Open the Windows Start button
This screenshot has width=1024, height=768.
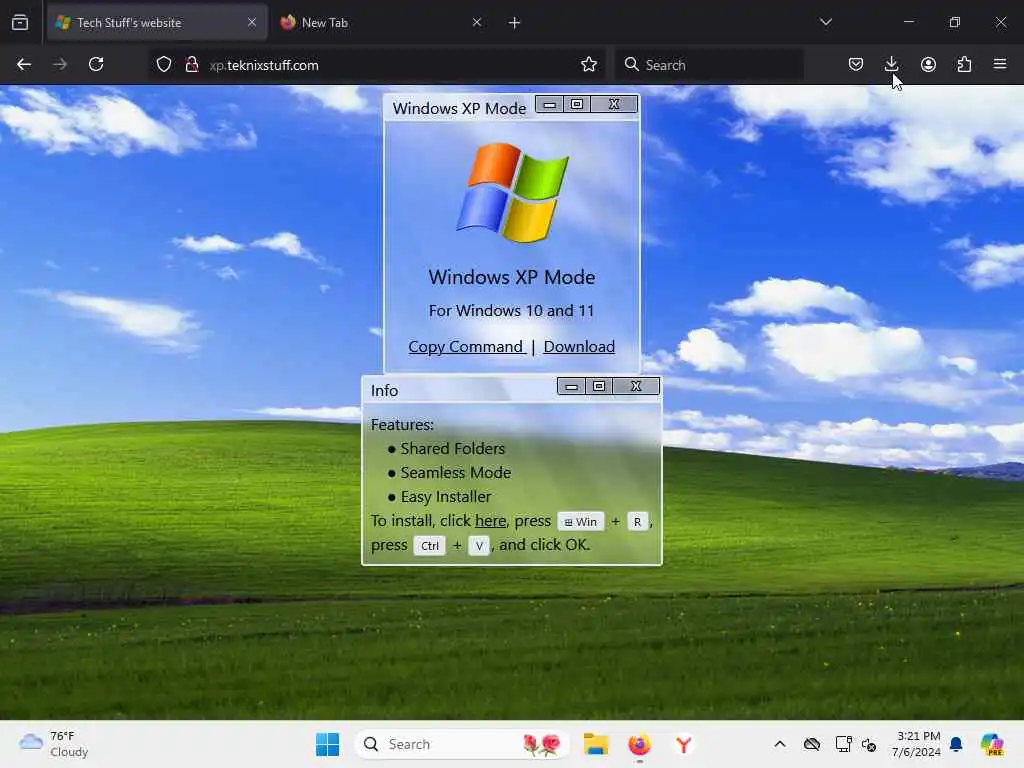(327, 744)
